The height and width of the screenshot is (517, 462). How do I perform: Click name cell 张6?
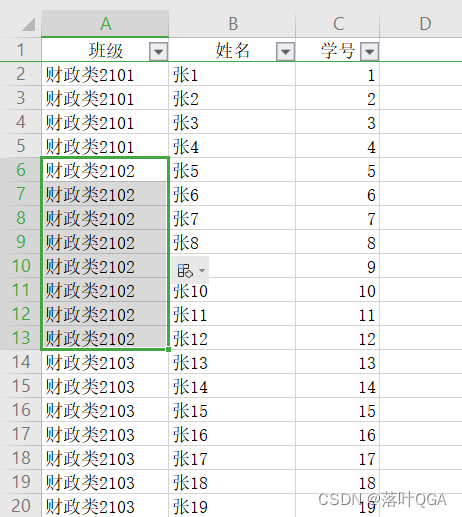point(232,194)
